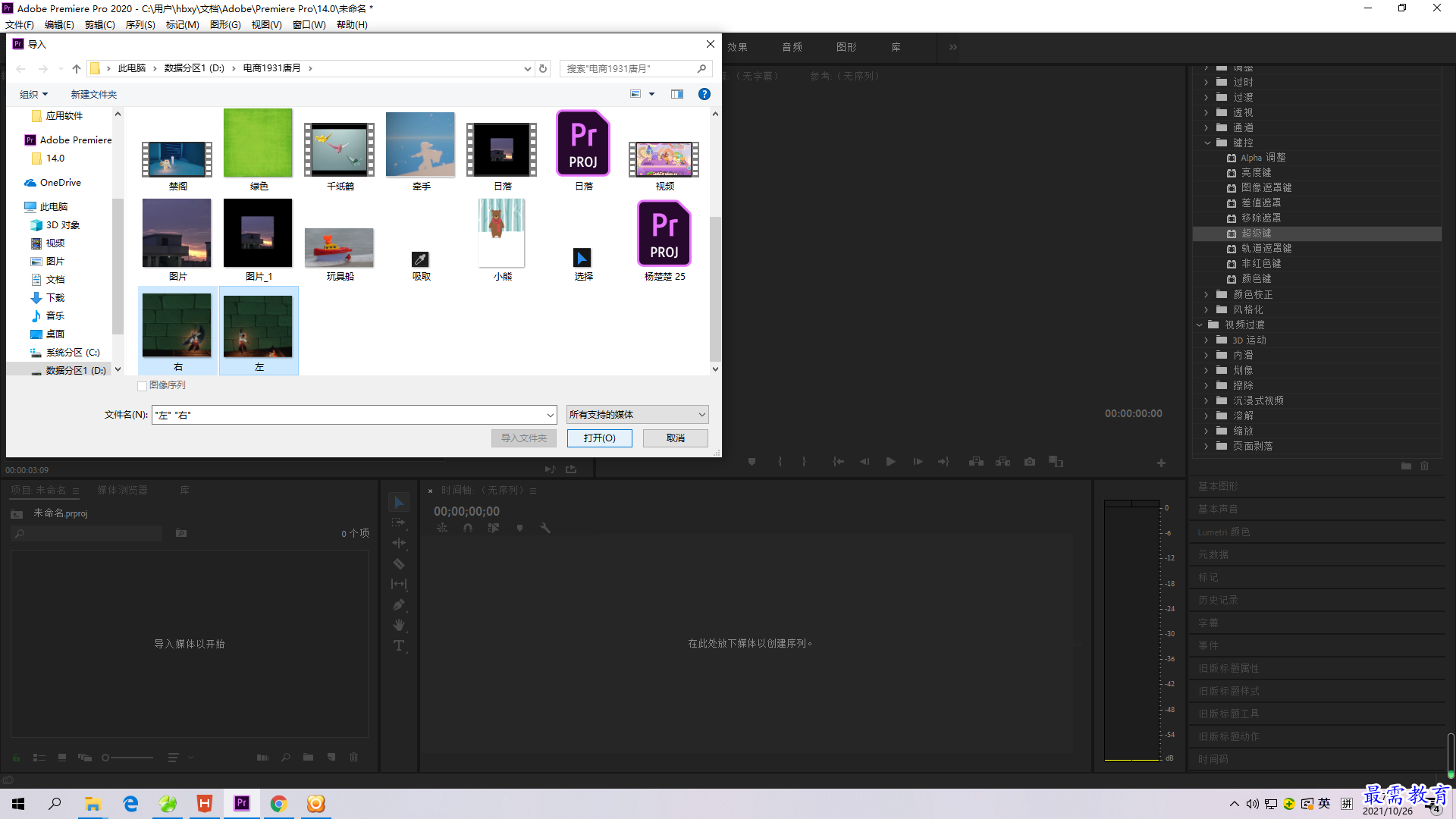The height and width of the screenshot is (819, 1456).
Task: Open the 文件(F) menu
Action: click(20, 24)
